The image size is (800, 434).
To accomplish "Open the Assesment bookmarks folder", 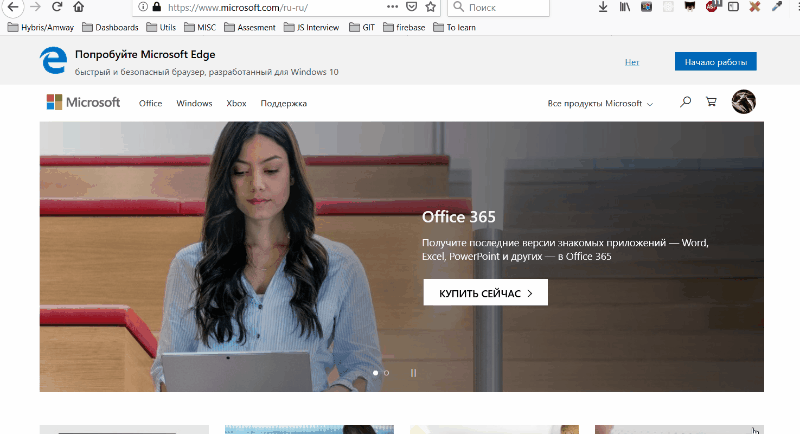I will (249, 28).
